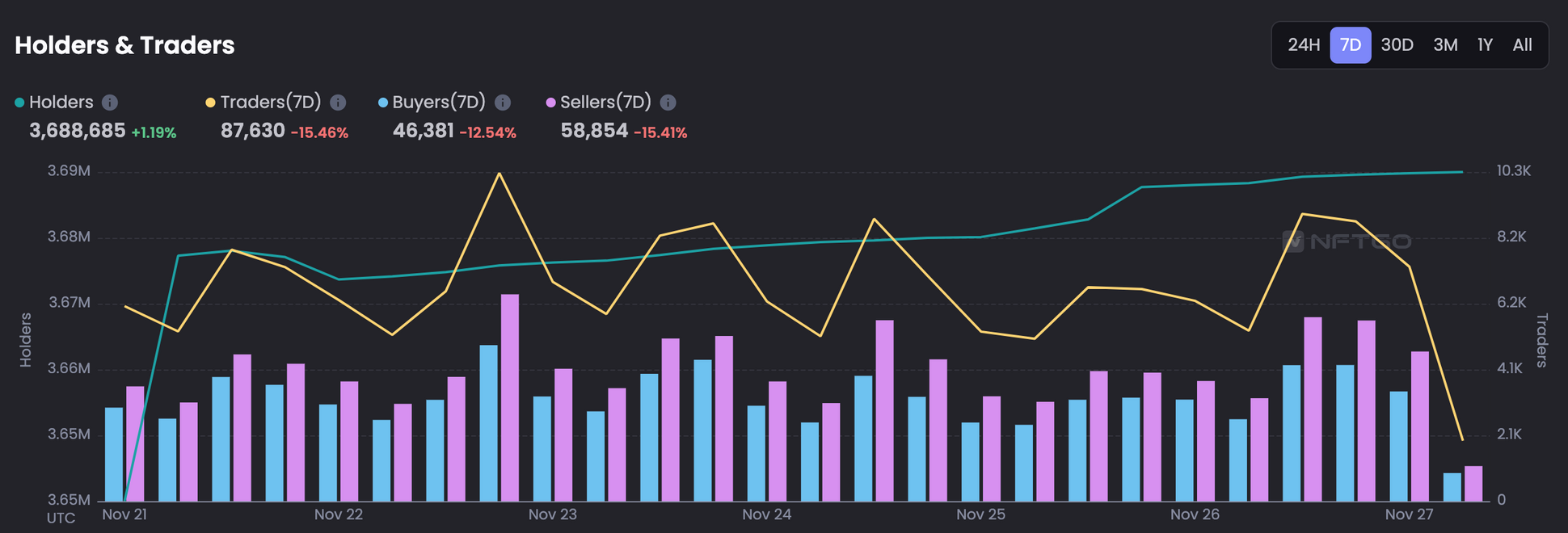
Task: Toggle the Buyers(7D) series legend
Action: [x=438, y=103]
